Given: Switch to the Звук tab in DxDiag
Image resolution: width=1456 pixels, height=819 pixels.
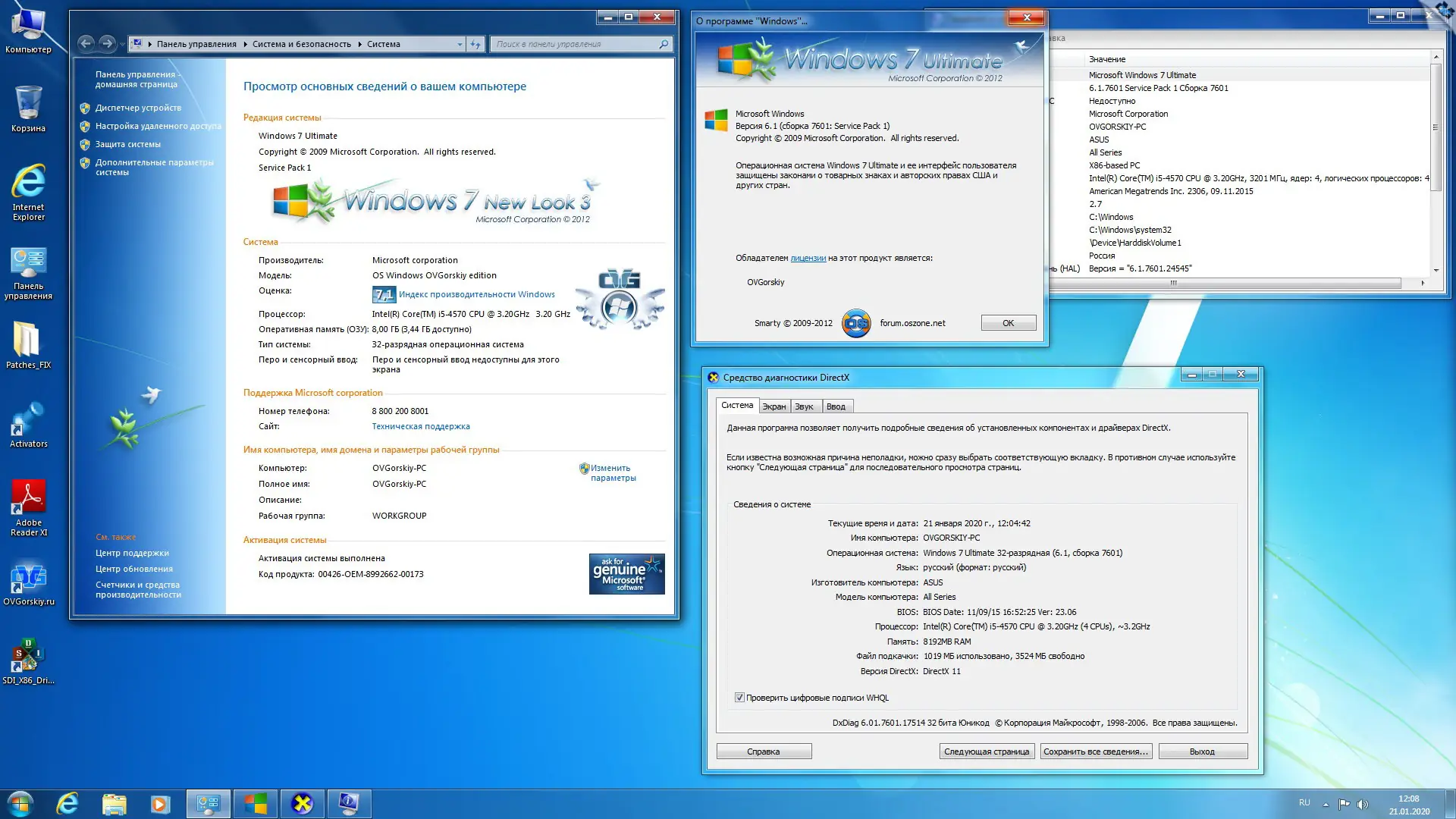Looking at the screenshot, I should [x=804, y=406].
